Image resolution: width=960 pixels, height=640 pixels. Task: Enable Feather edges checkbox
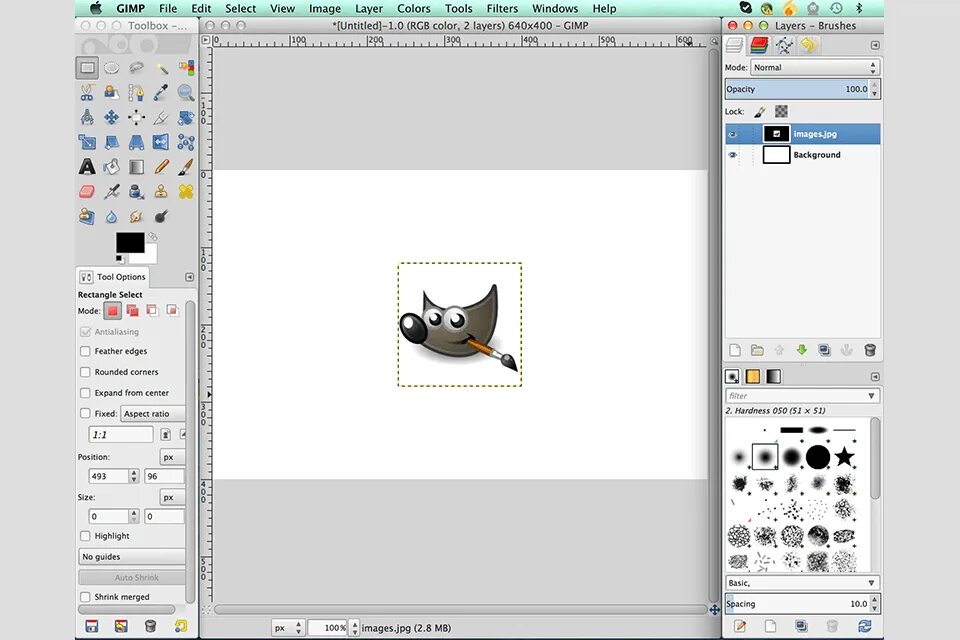(85, 352)
